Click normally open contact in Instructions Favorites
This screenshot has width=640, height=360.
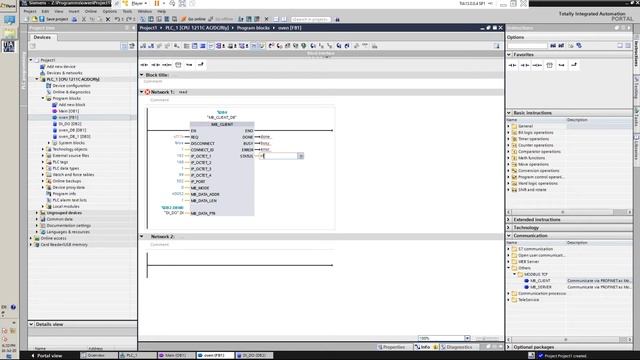513,65
